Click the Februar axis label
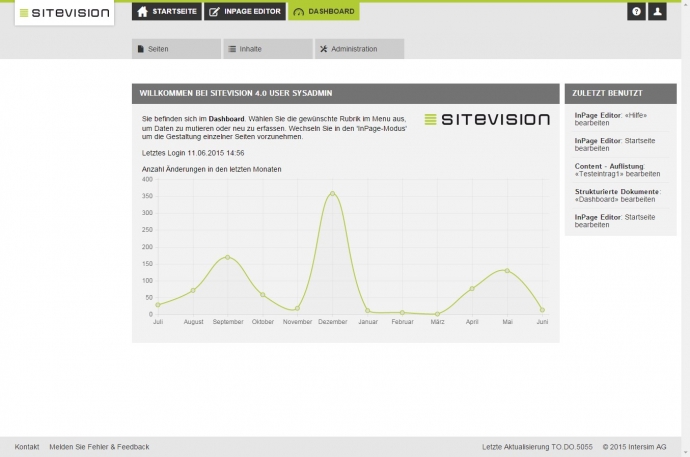 [x=403, y=322]
